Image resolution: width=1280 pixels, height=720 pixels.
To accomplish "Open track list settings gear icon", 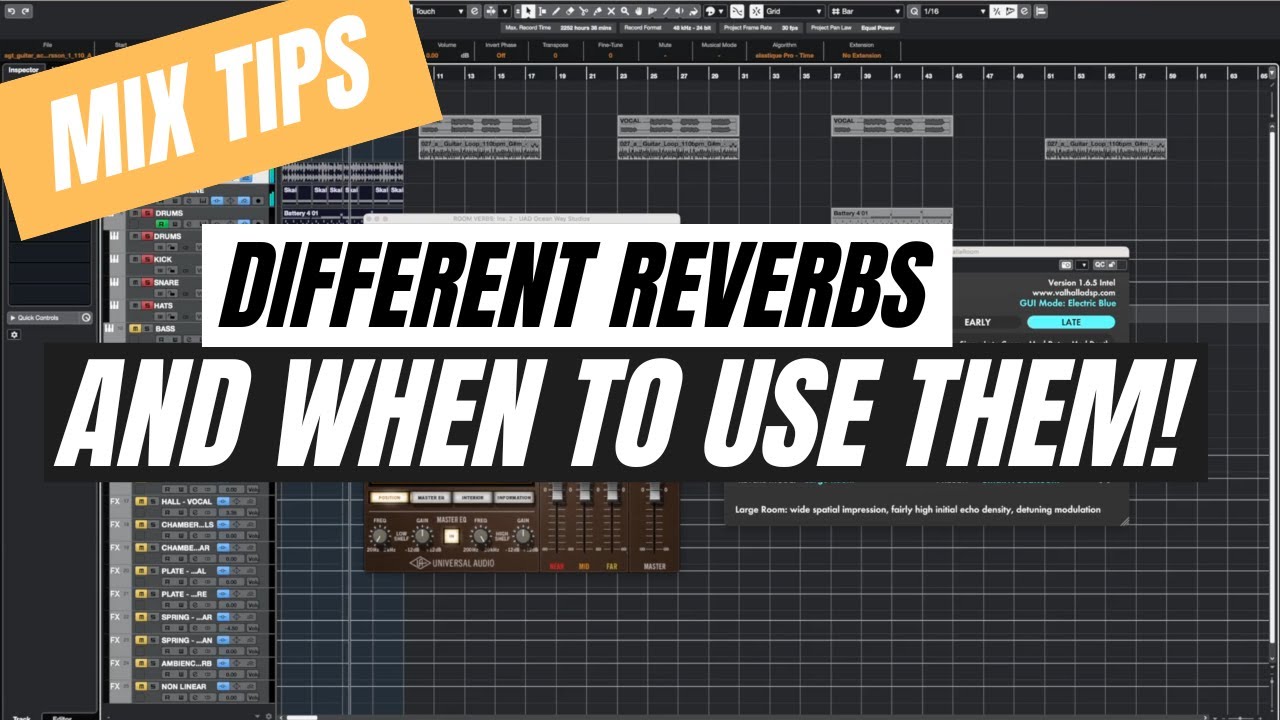I will pyautogui.click(x=269, y=716).
